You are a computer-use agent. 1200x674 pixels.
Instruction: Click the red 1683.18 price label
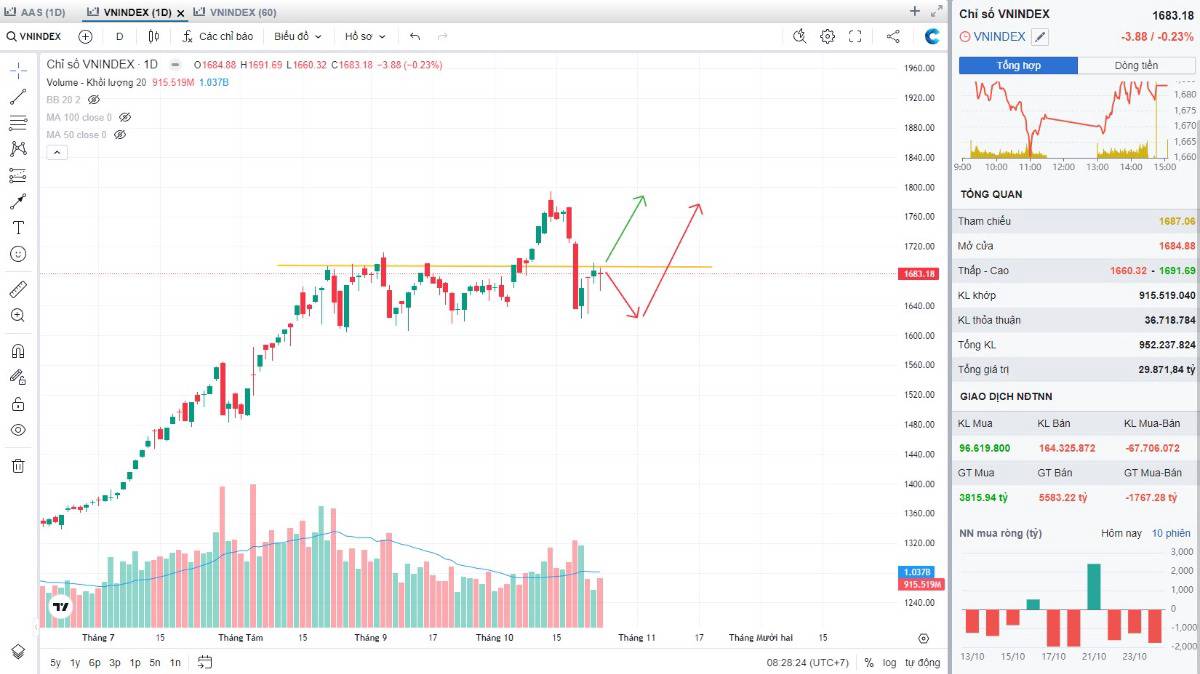(918, 273)
